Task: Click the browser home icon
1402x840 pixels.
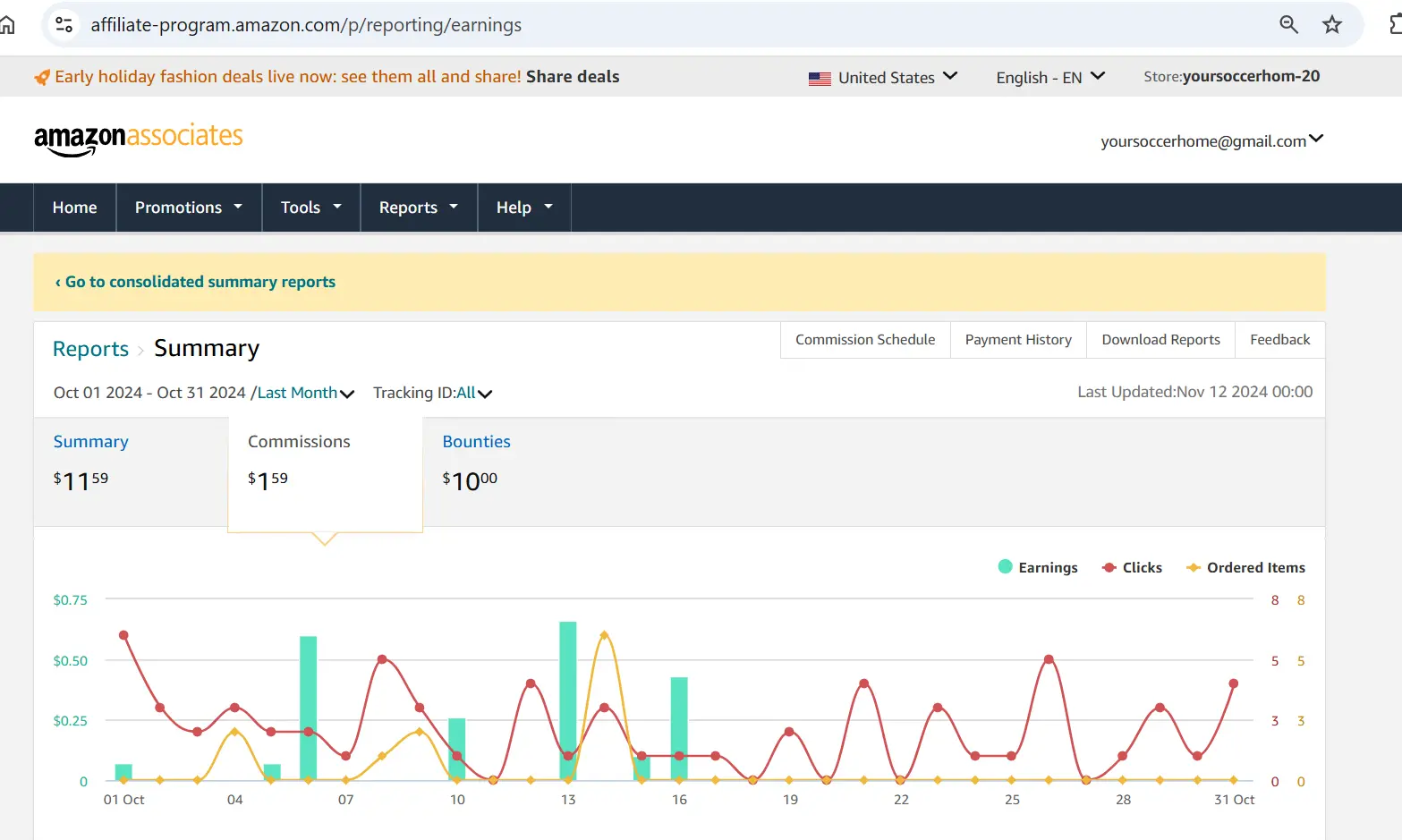Action: coord(6,24)
